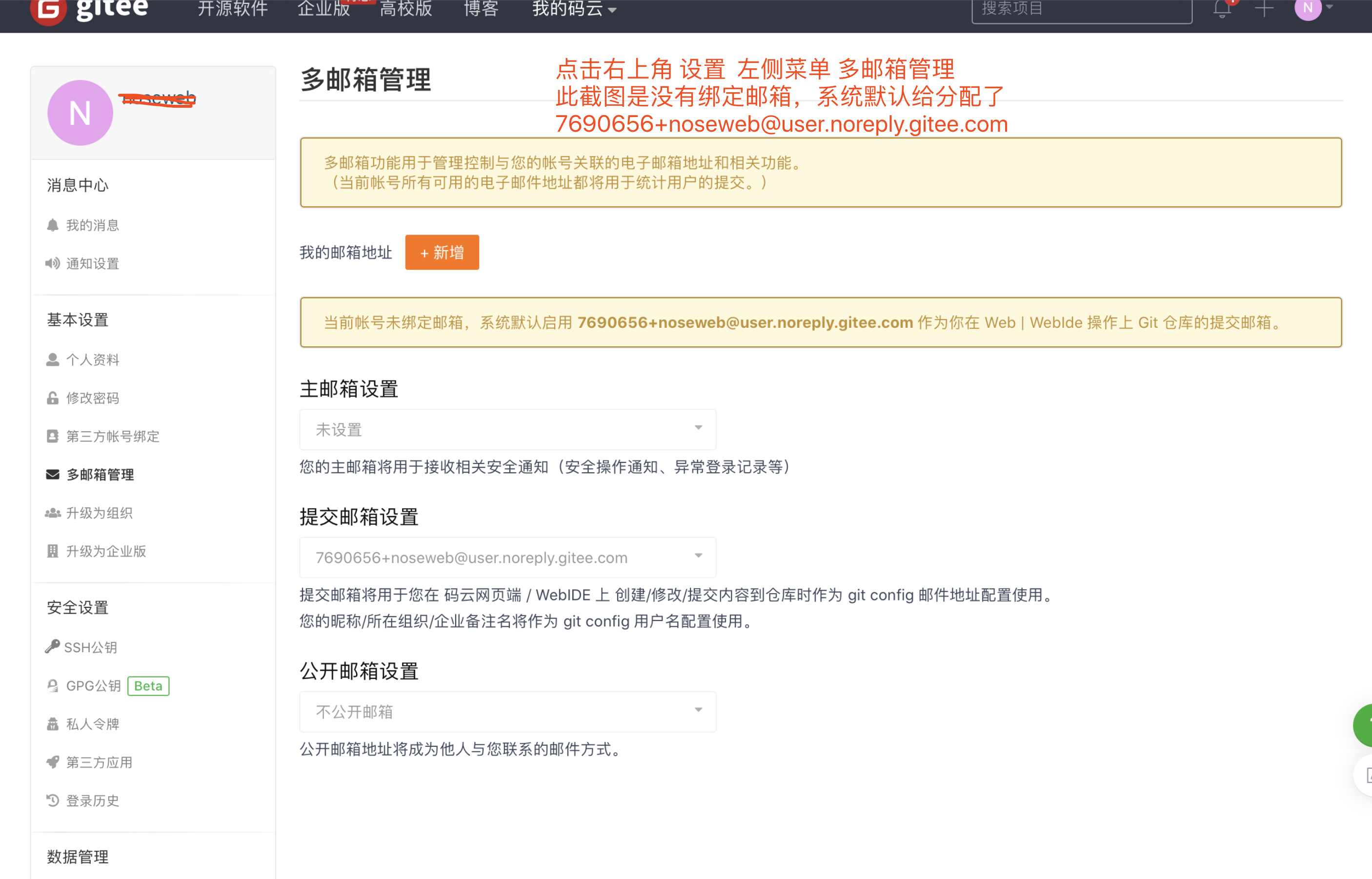Click group icon beside 升级为组织
This screenshot has width=1372, height=879.
coord(53,513)
